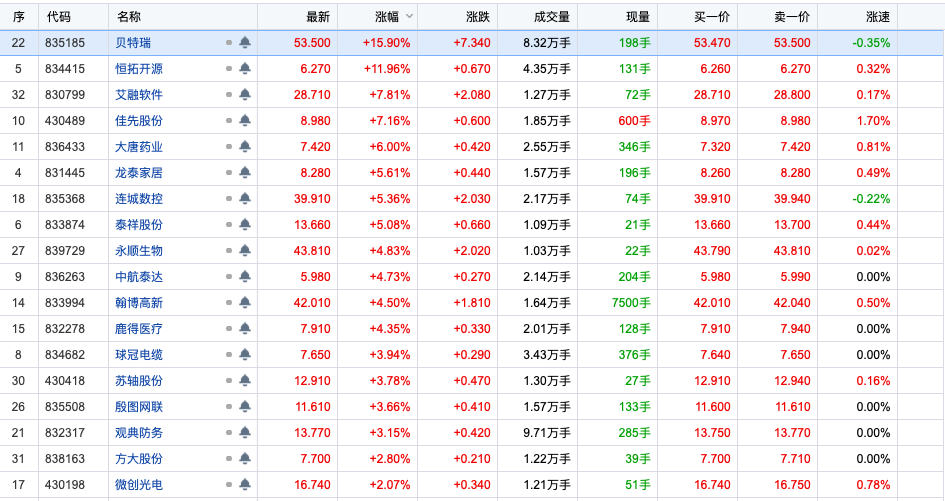Click the 最新 column header

click(x=317, y=16)
